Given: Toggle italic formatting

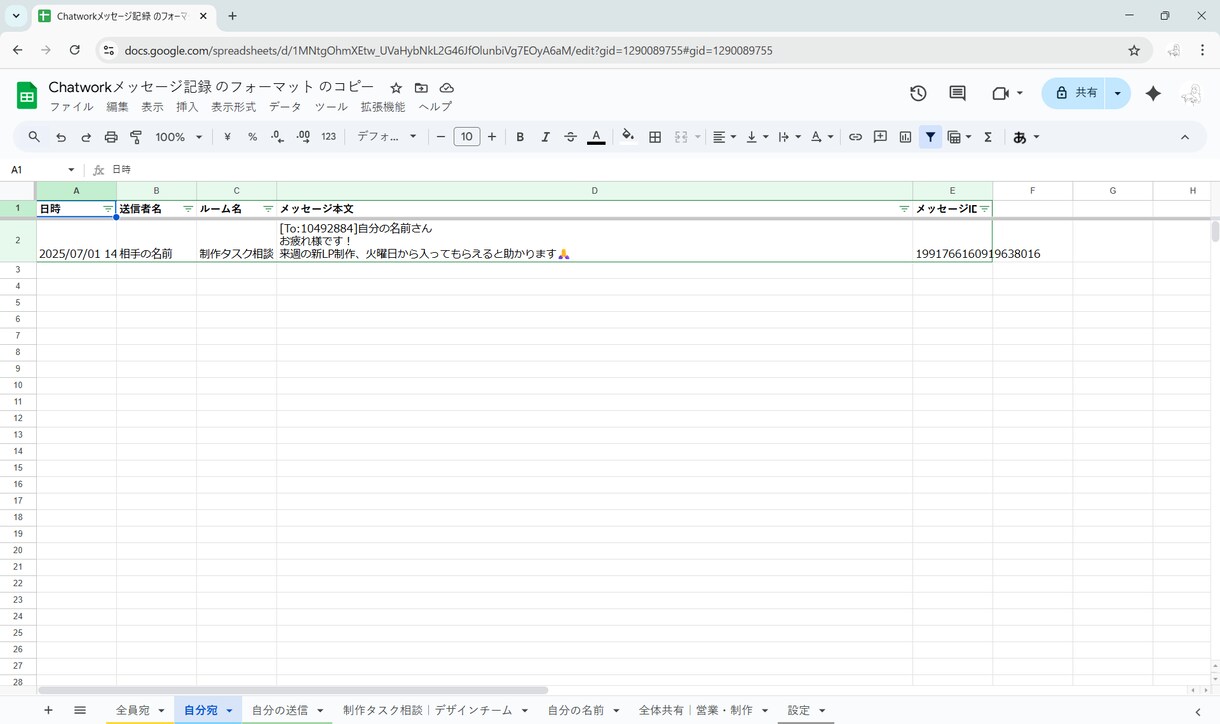Looking at the screenshot, I should (x=545, y=137).
